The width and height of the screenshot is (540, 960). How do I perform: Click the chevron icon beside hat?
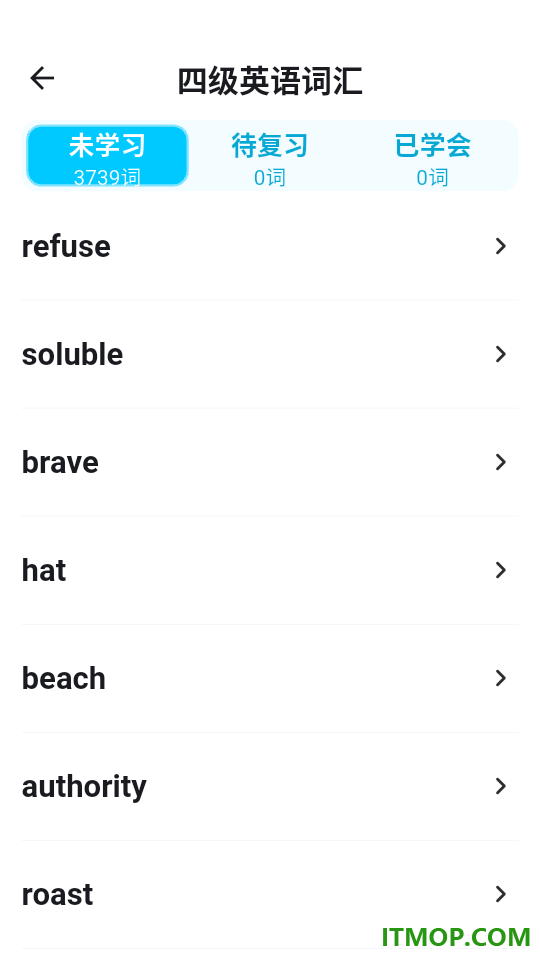tap(501, 570)
